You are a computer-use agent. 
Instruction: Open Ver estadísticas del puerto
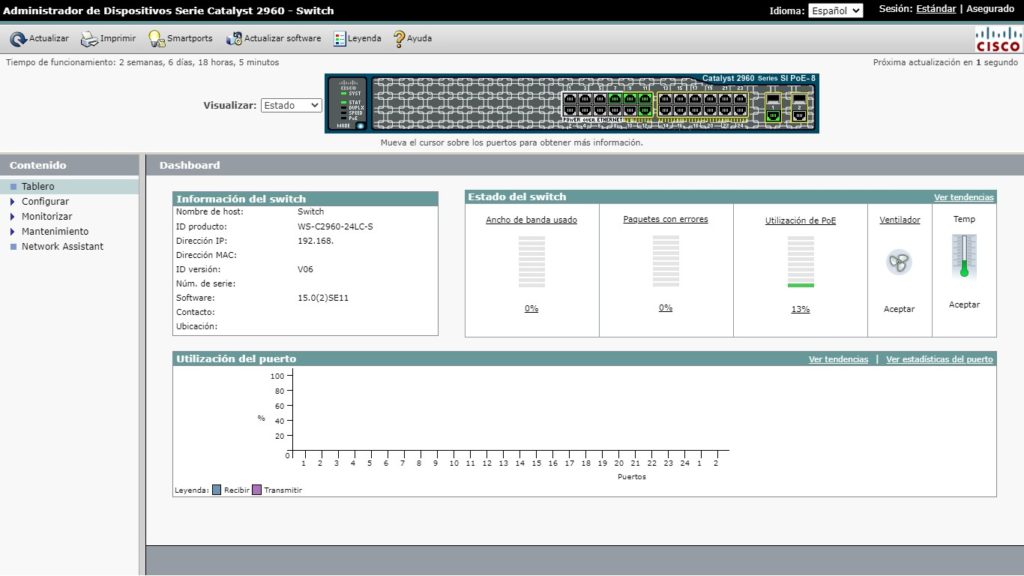(x=937, y=358)
